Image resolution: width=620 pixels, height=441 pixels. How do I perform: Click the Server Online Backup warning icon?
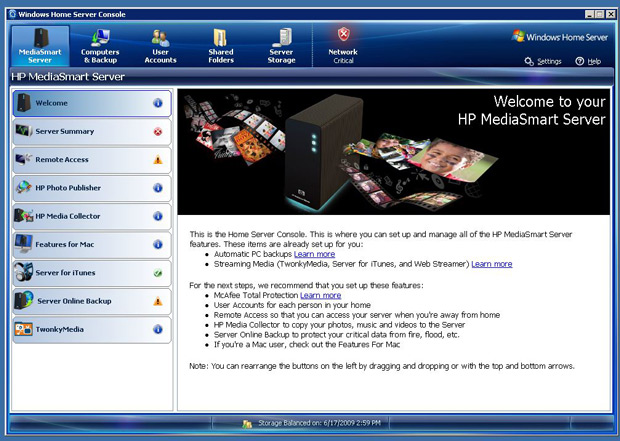158,301
